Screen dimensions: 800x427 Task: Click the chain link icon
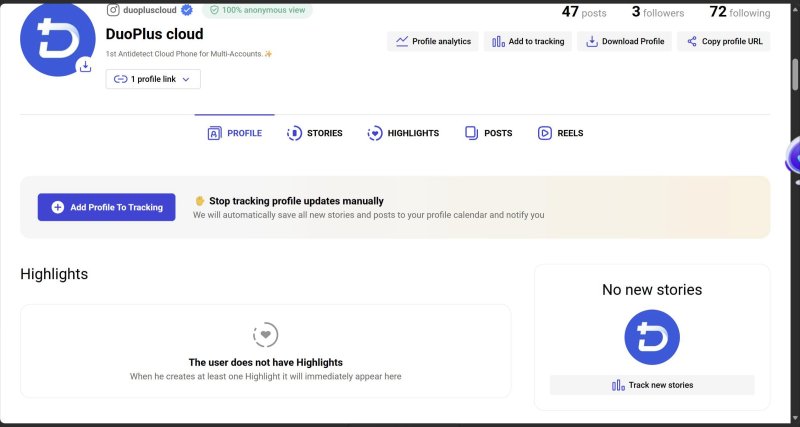[120, 79]
